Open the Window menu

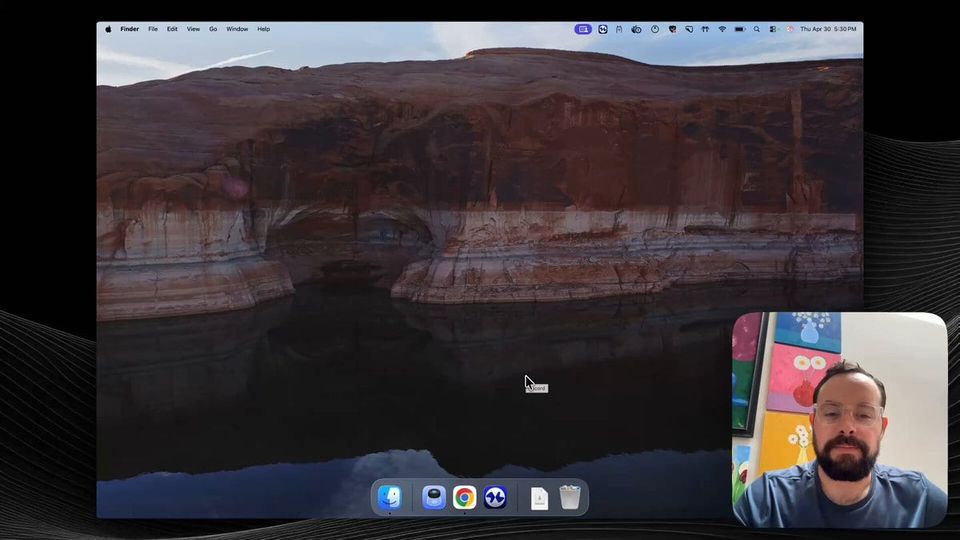pyautogui.click(x=237, y=29)
